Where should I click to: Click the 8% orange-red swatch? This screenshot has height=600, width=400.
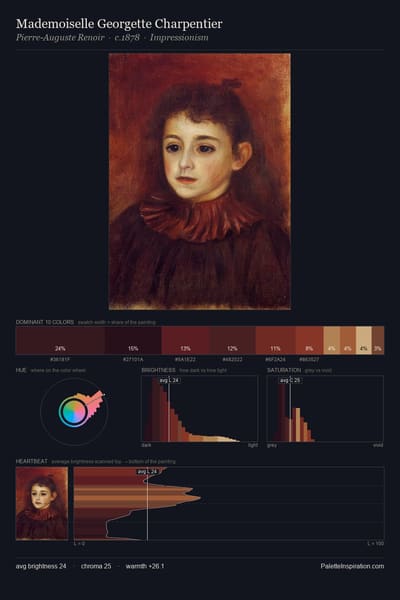point(309,340)
